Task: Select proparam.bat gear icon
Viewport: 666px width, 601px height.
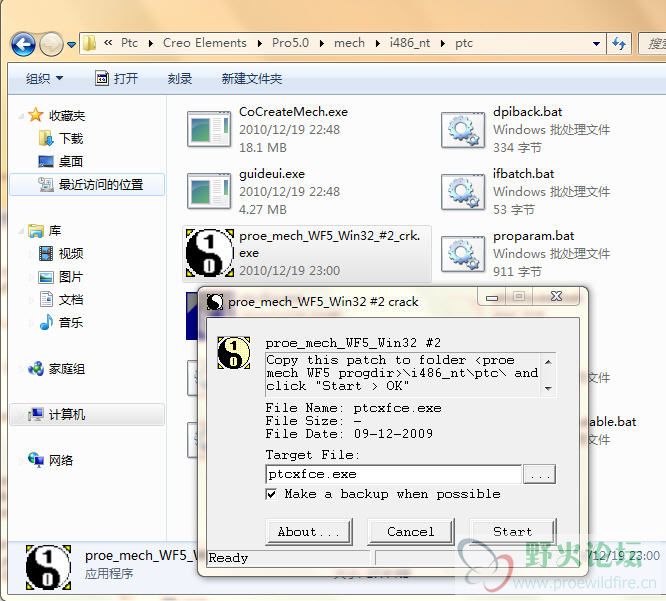Action: coord(463,254)
